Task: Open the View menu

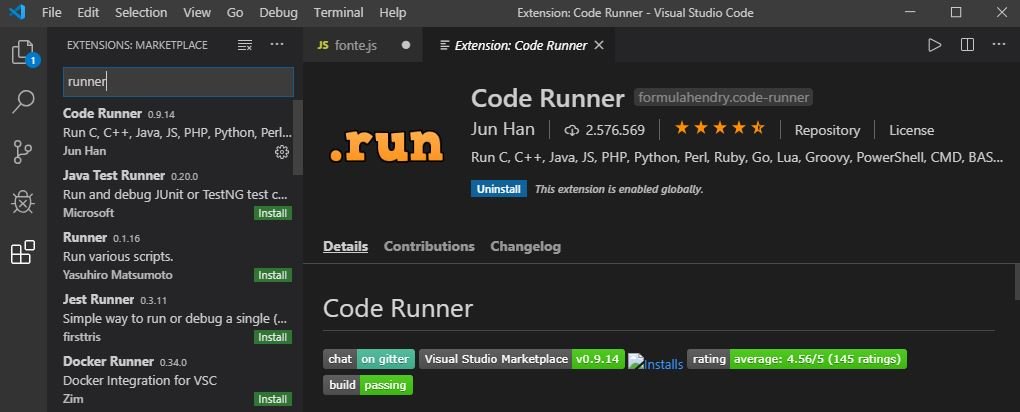Action: pos(197,12)
